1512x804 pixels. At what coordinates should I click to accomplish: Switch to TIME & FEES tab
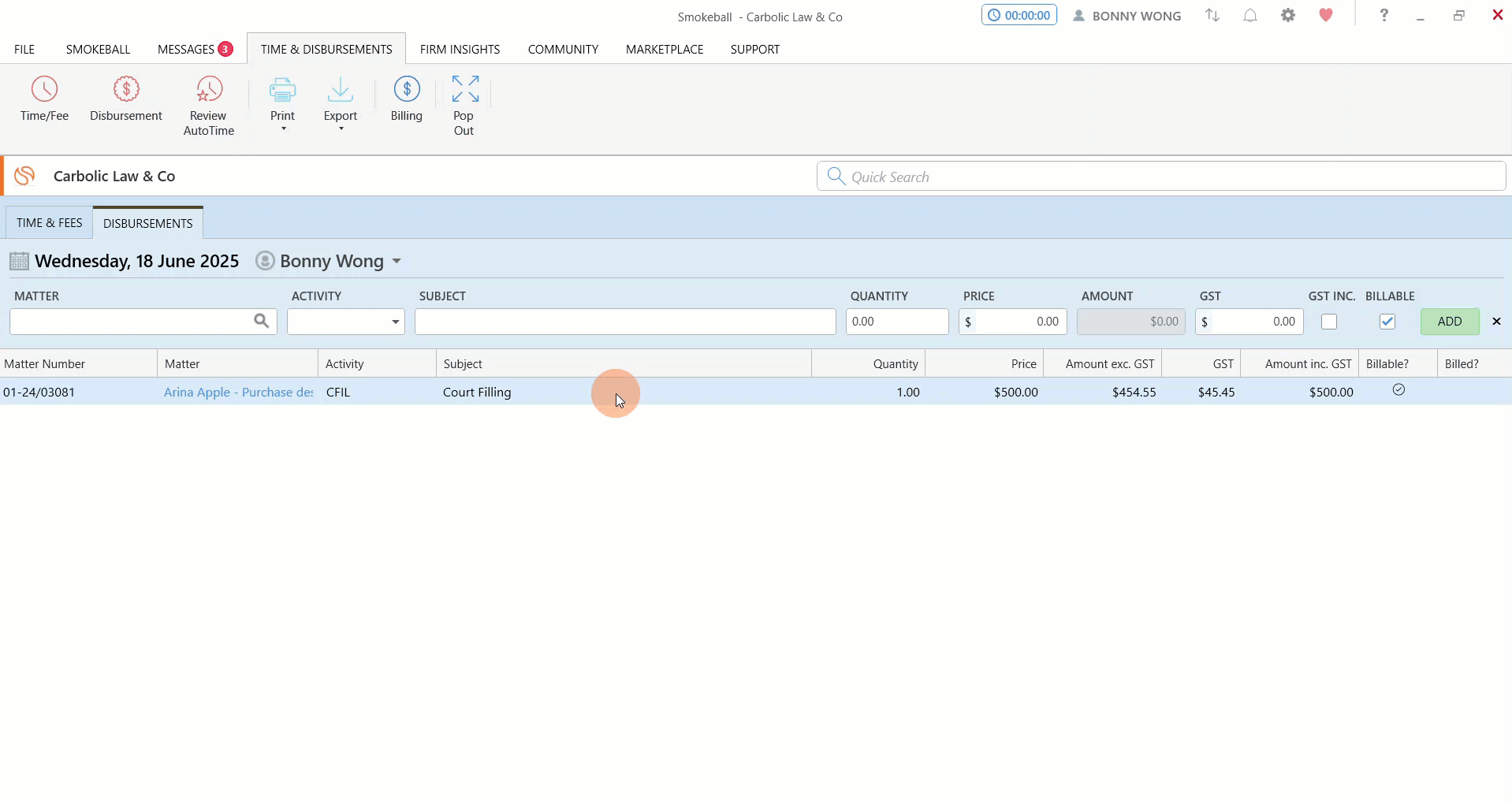click(50, 223)
